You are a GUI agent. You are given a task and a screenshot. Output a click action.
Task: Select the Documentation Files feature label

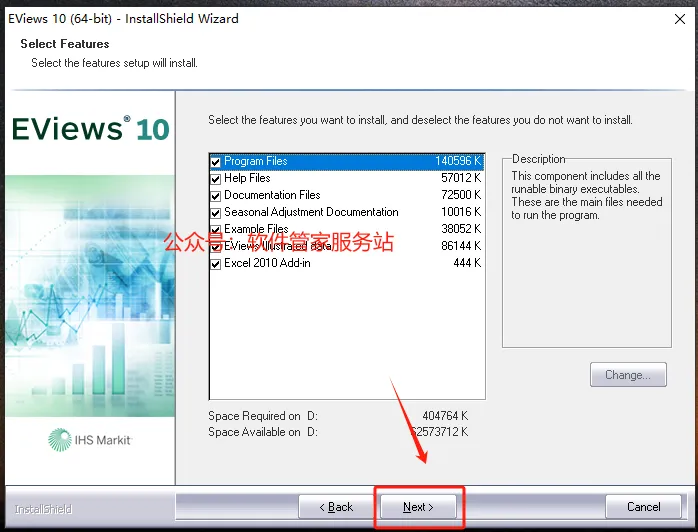272,195
